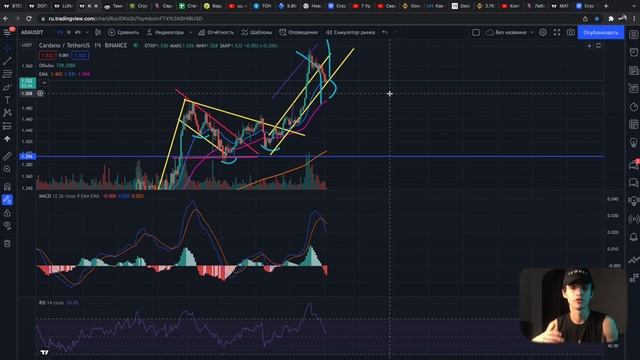
Task: Bookmark the page with star icon
Action: (x=597, y=18)
